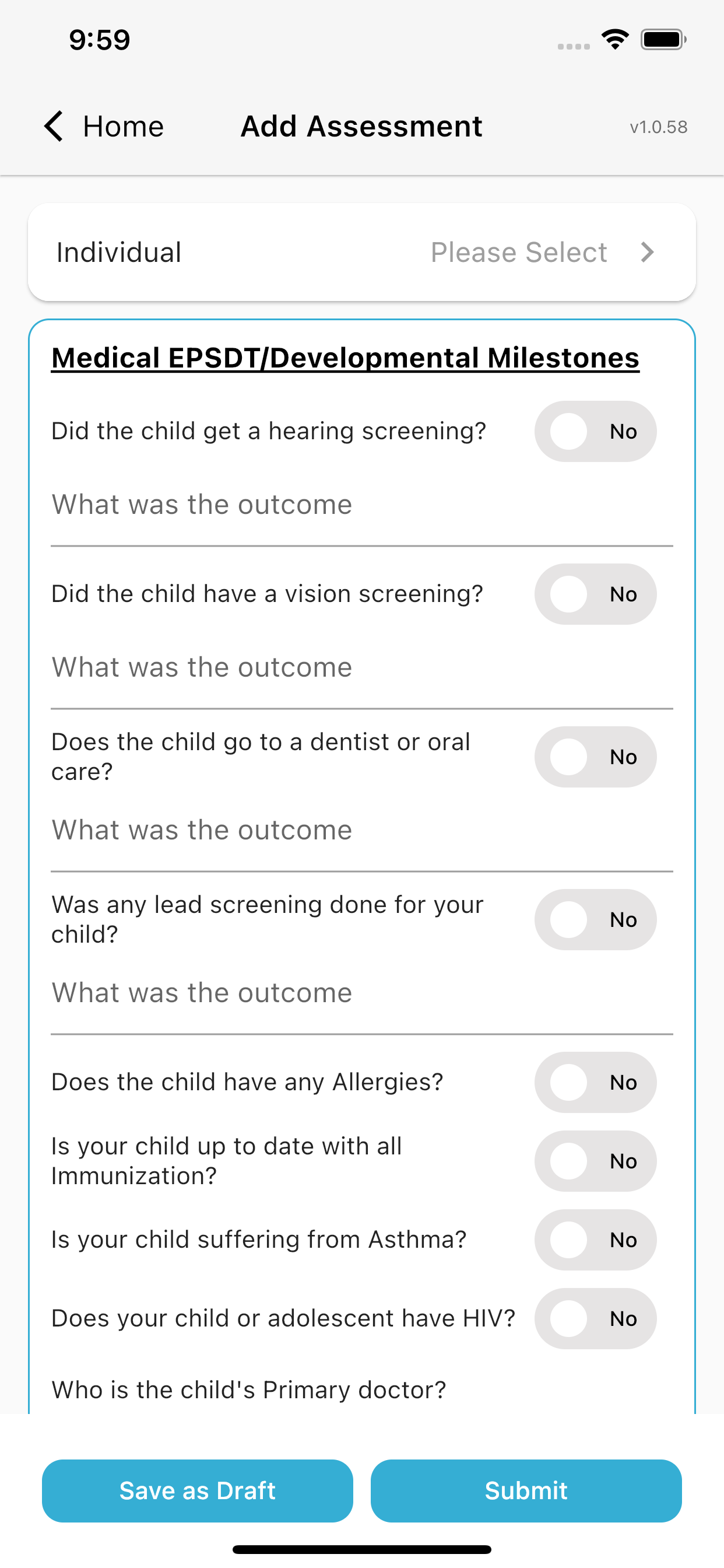724x1568 pixels.
Task: Tap the battery indicator icon
Action: 663,40
